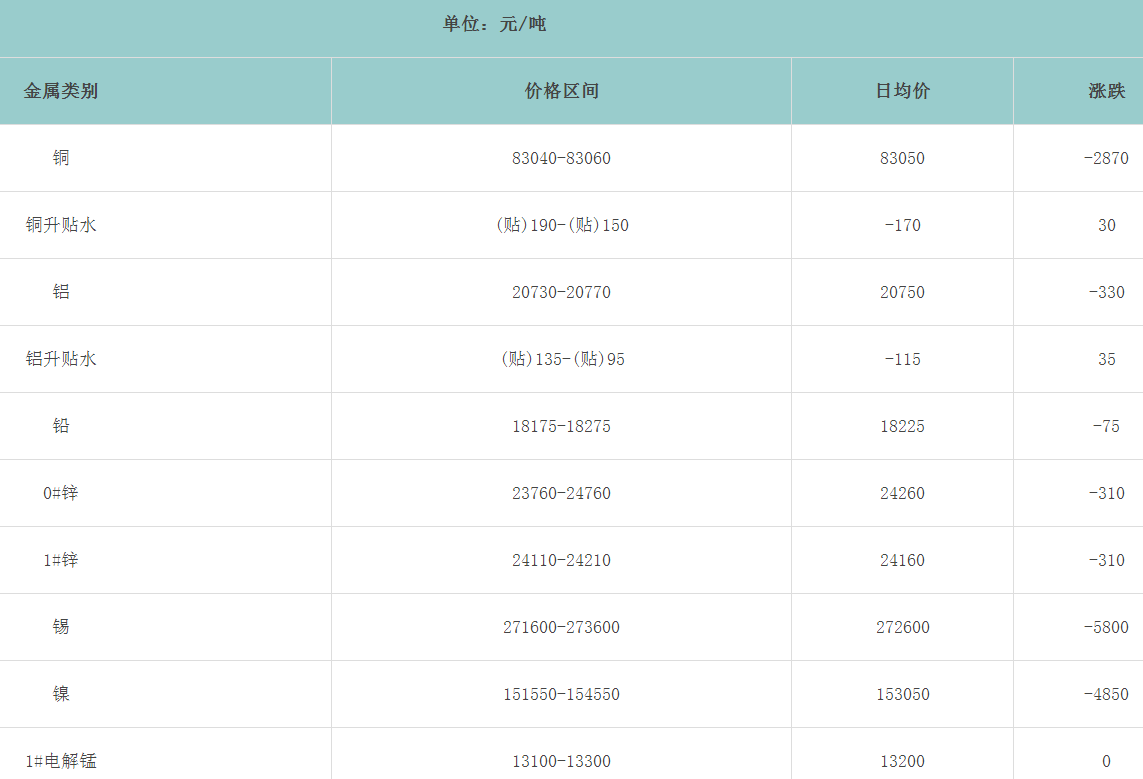Click the 价格区间 column header
Image resolution: width=1143 pixels, height=779 pixels.
(x=561, y=91)
